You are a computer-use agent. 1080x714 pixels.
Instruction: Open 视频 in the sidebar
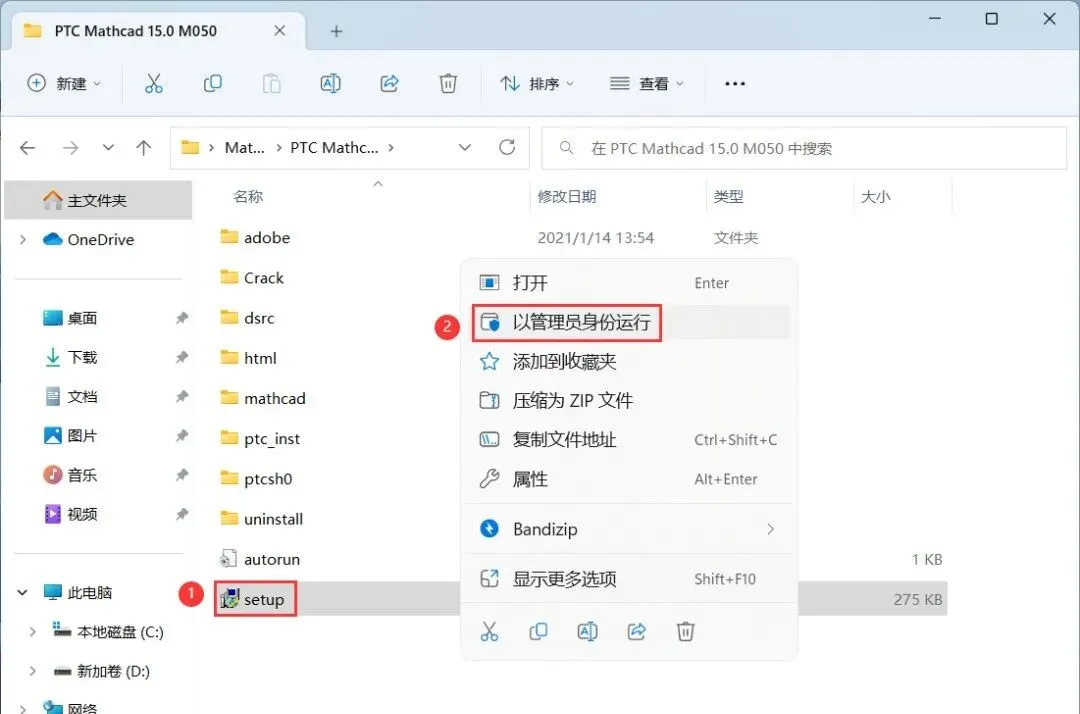tap(82, 514)
